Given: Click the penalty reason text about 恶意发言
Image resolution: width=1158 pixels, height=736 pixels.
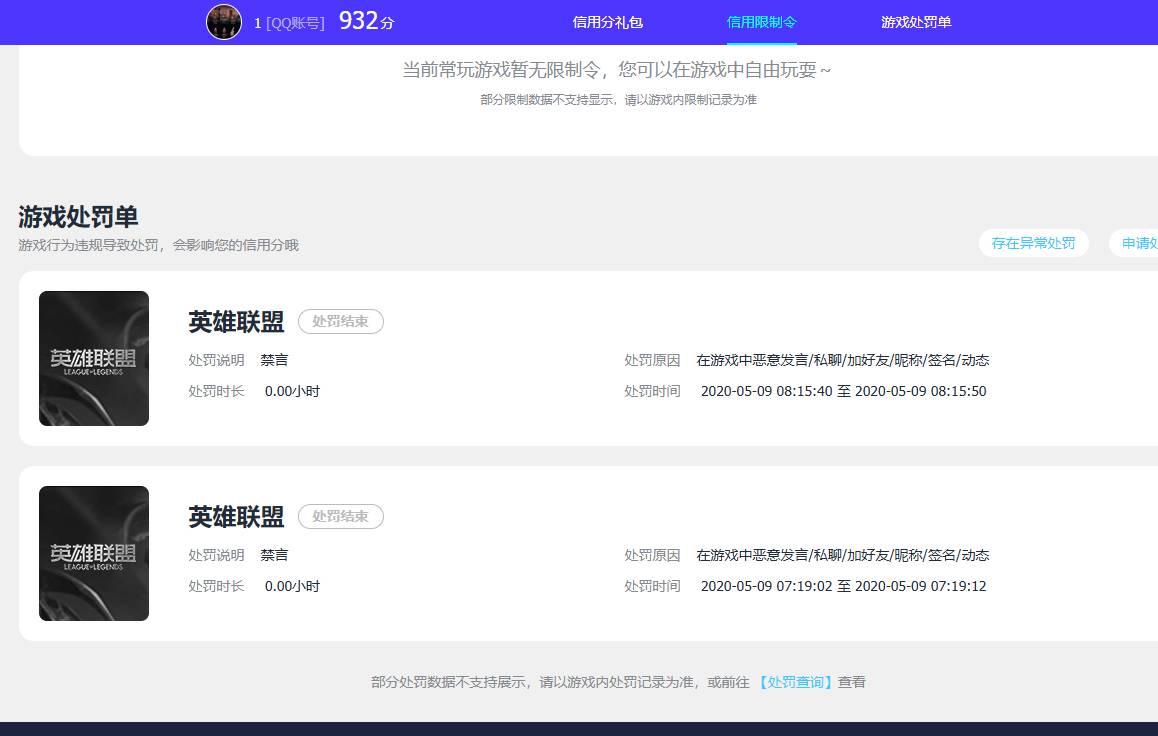Looking at the screenshot, I should [845, 360].
